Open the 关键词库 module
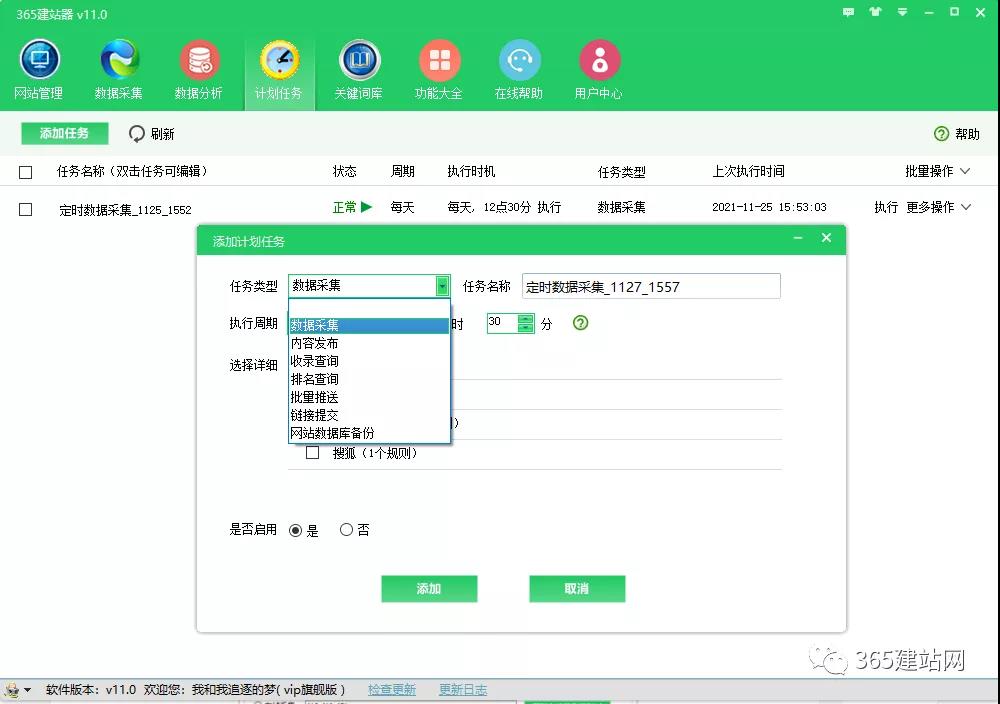The image size is (1000, 704). coord(358,70)
